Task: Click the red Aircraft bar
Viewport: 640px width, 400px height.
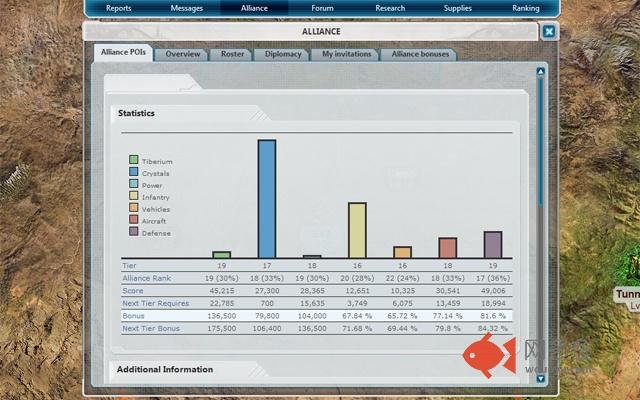Action: coord(448,248)
